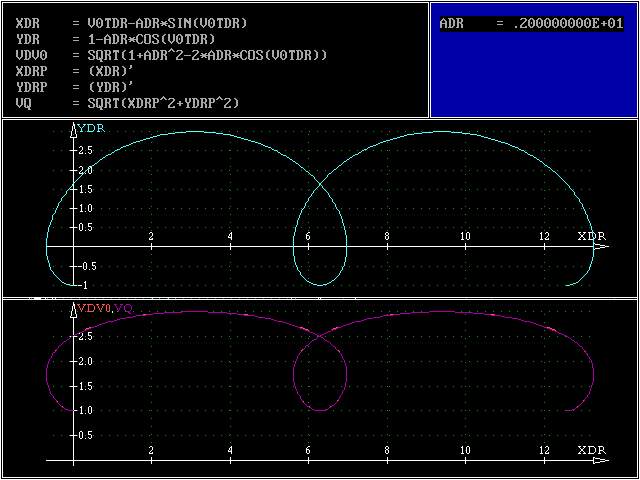This screenshot has height=480, width=640.
Task: Click the upper plot's Y-axis arrowhead
Action: pyautogui.click(x=74, y=129)
